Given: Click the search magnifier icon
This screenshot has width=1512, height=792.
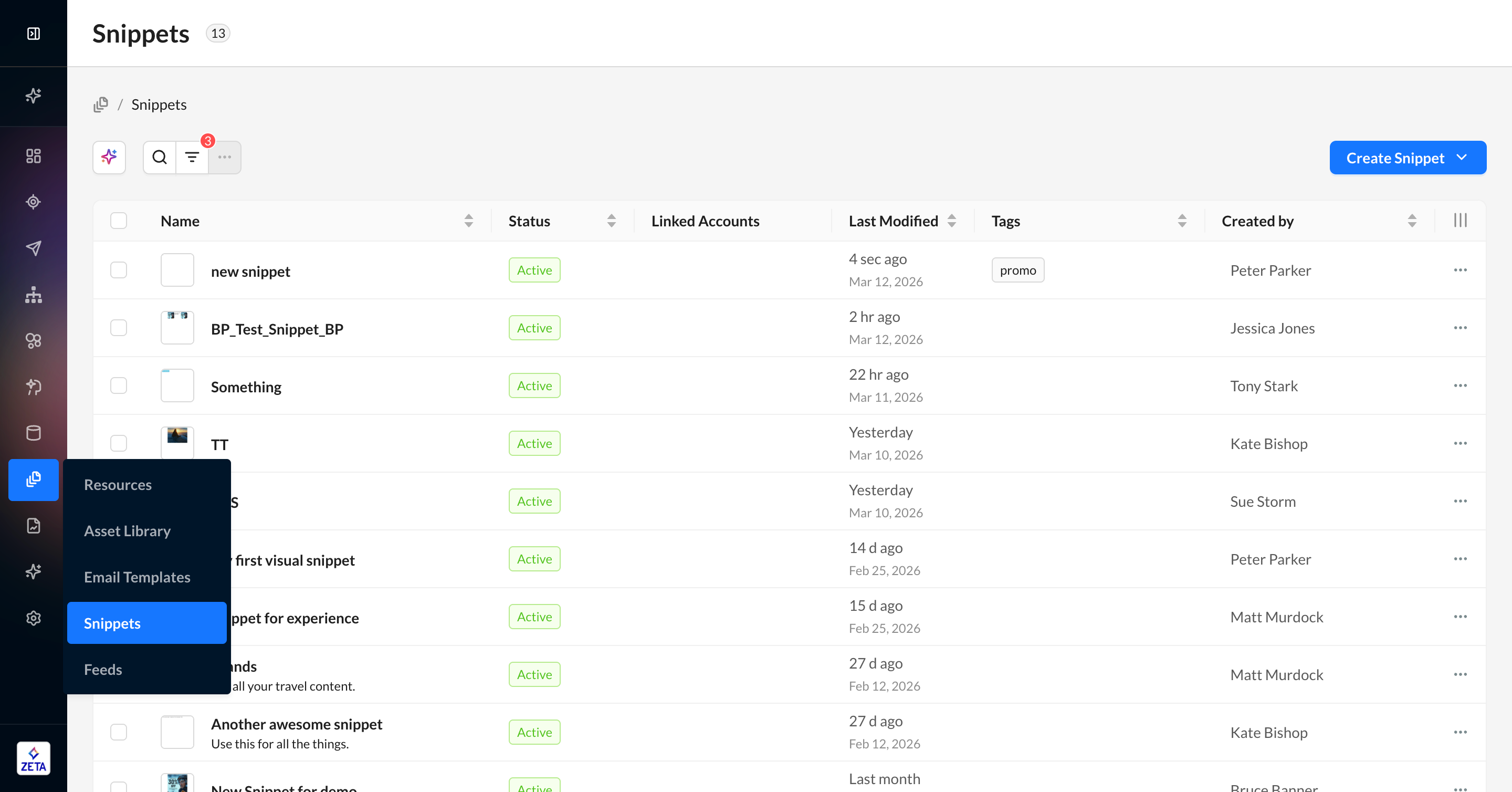Looking at the screenshot, I should (x=160, y=158).
